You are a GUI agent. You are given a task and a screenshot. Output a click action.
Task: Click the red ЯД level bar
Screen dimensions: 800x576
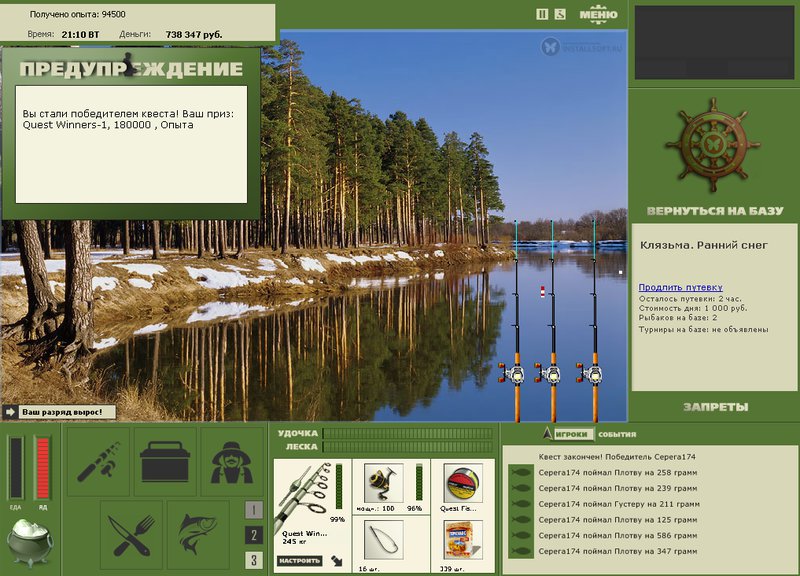(43, 468)
